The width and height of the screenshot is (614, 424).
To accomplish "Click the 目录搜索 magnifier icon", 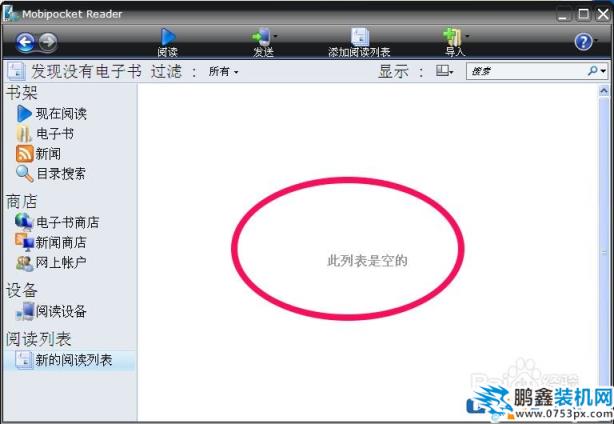I will (24, 174).
